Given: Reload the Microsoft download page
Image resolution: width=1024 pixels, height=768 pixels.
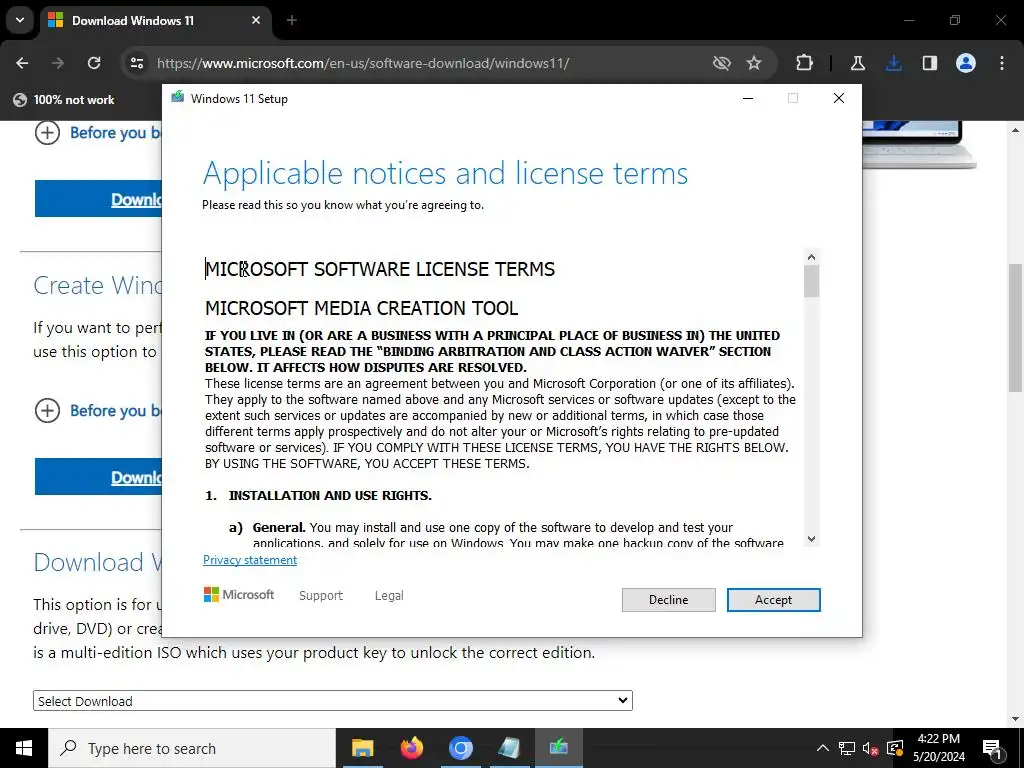Looking at the screenshot, I should 94,63.
